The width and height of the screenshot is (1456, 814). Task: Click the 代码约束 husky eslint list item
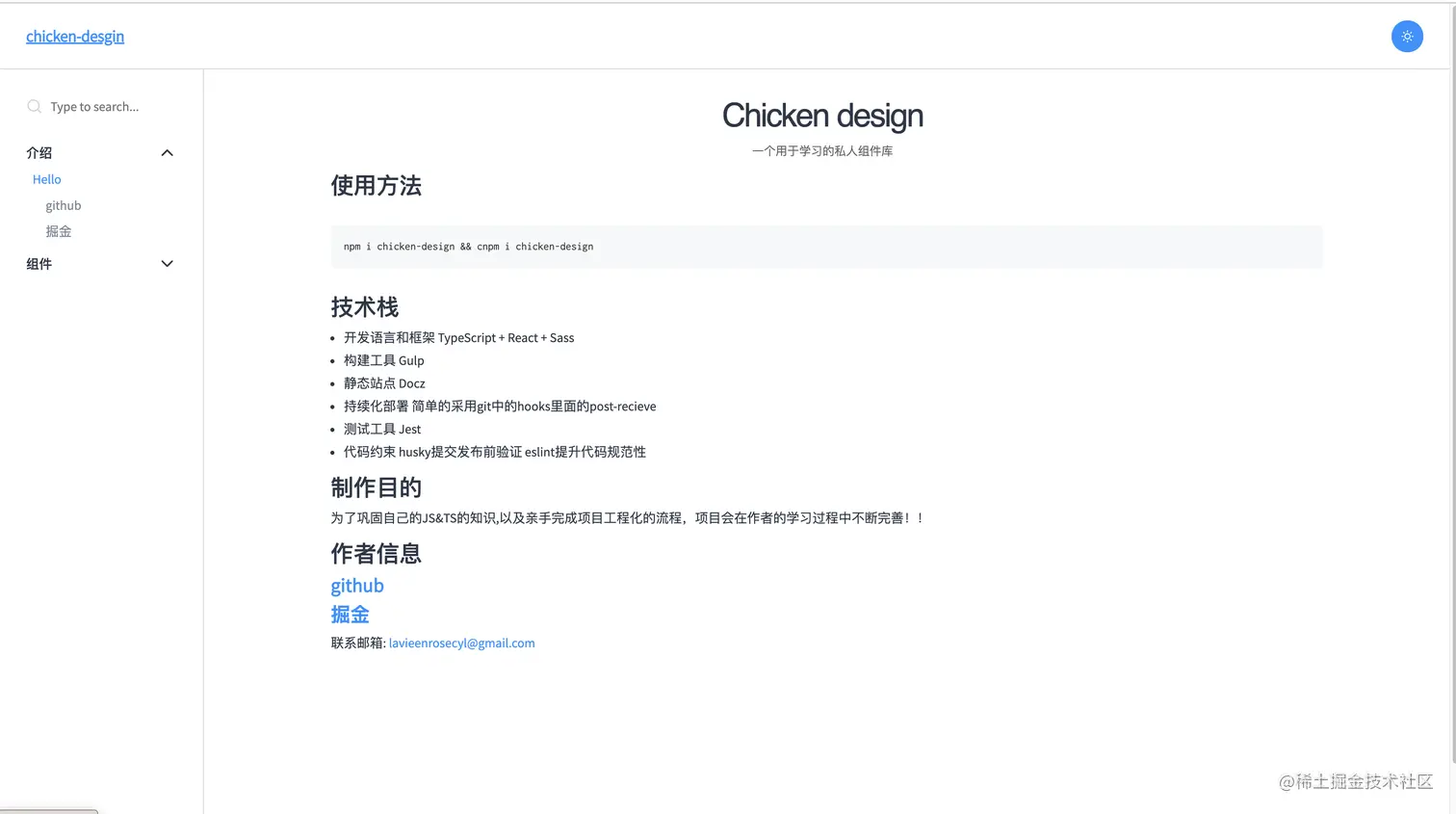pos(495,452)
